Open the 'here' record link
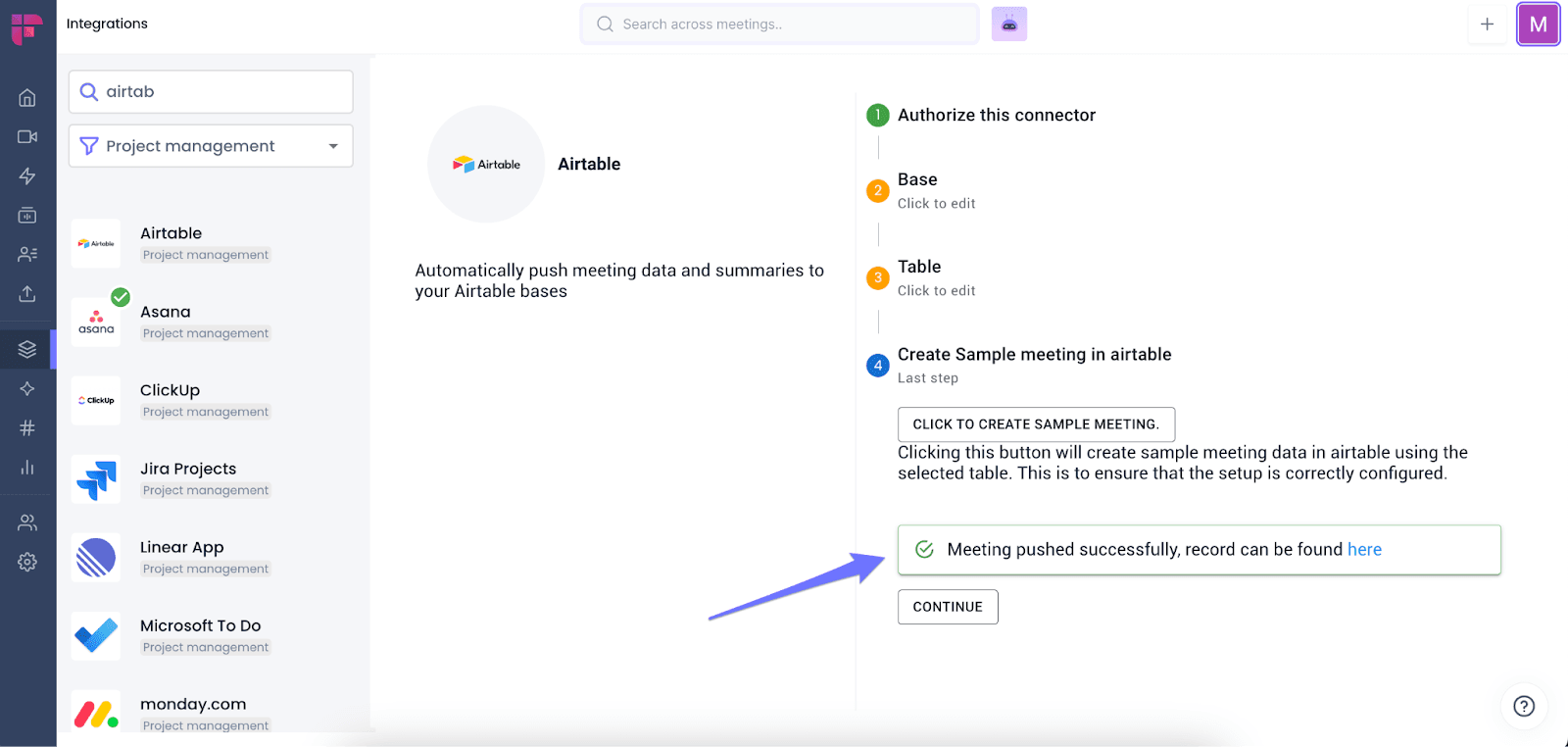This screenshot has width=1568, height=747. click(1364, 550)
